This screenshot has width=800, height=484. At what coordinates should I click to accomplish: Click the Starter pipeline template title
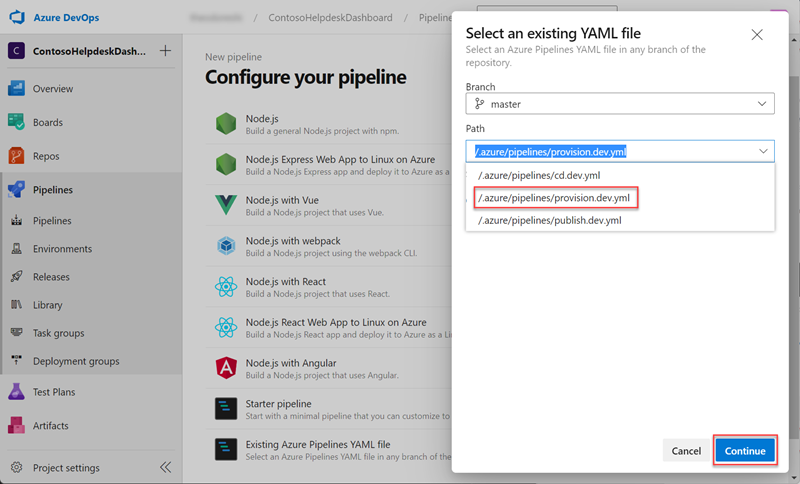click(278, 403)
